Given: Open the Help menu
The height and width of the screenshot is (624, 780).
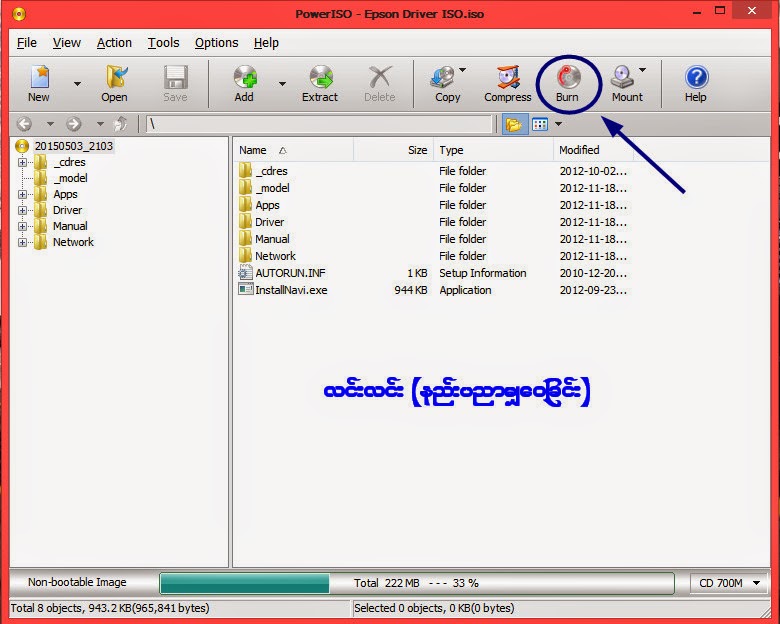Looking at the screenshot, I should [266, 43].
